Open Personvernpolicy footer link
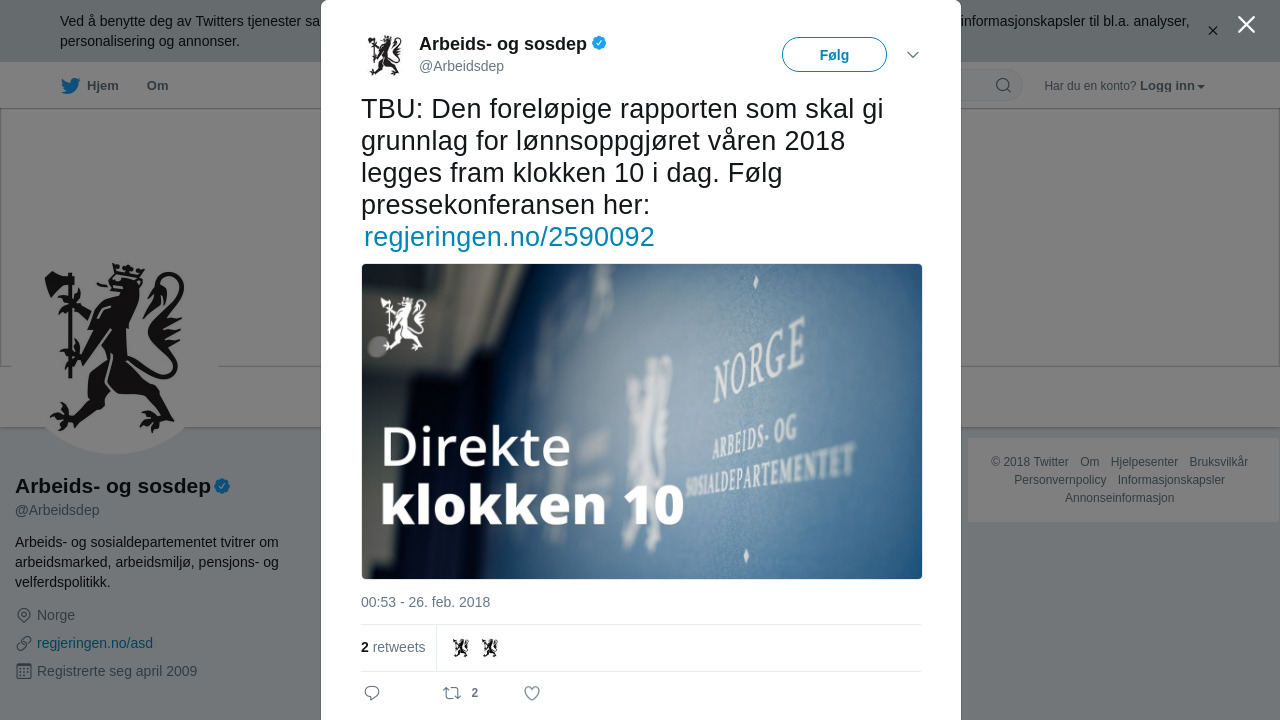 (x=1060, y=480)
